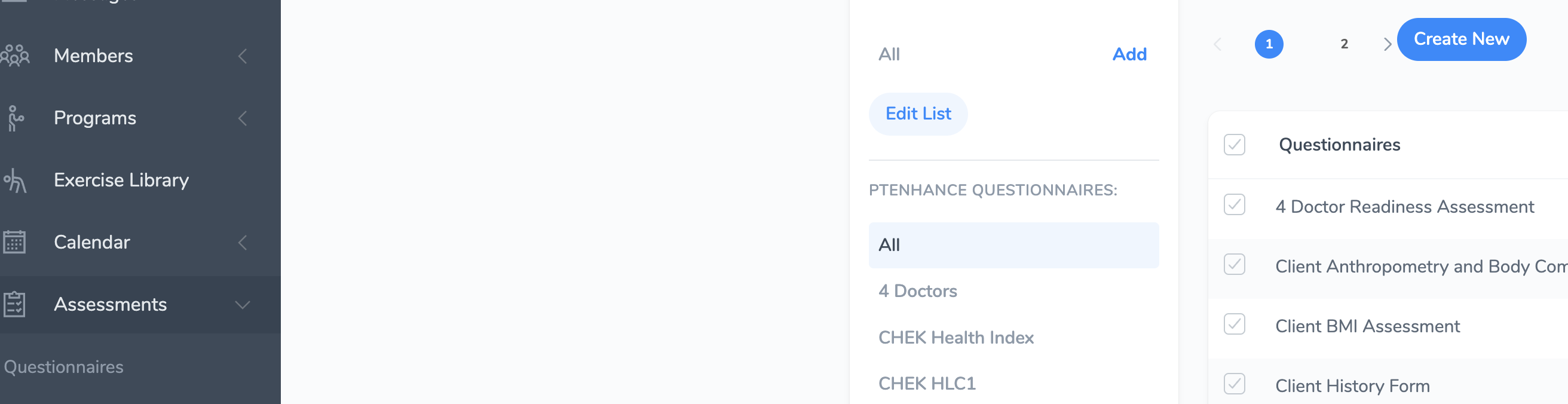Go to next page arrow in pagination
This screenshot has width=1568, height=404.
click(x=1386, y=44)
